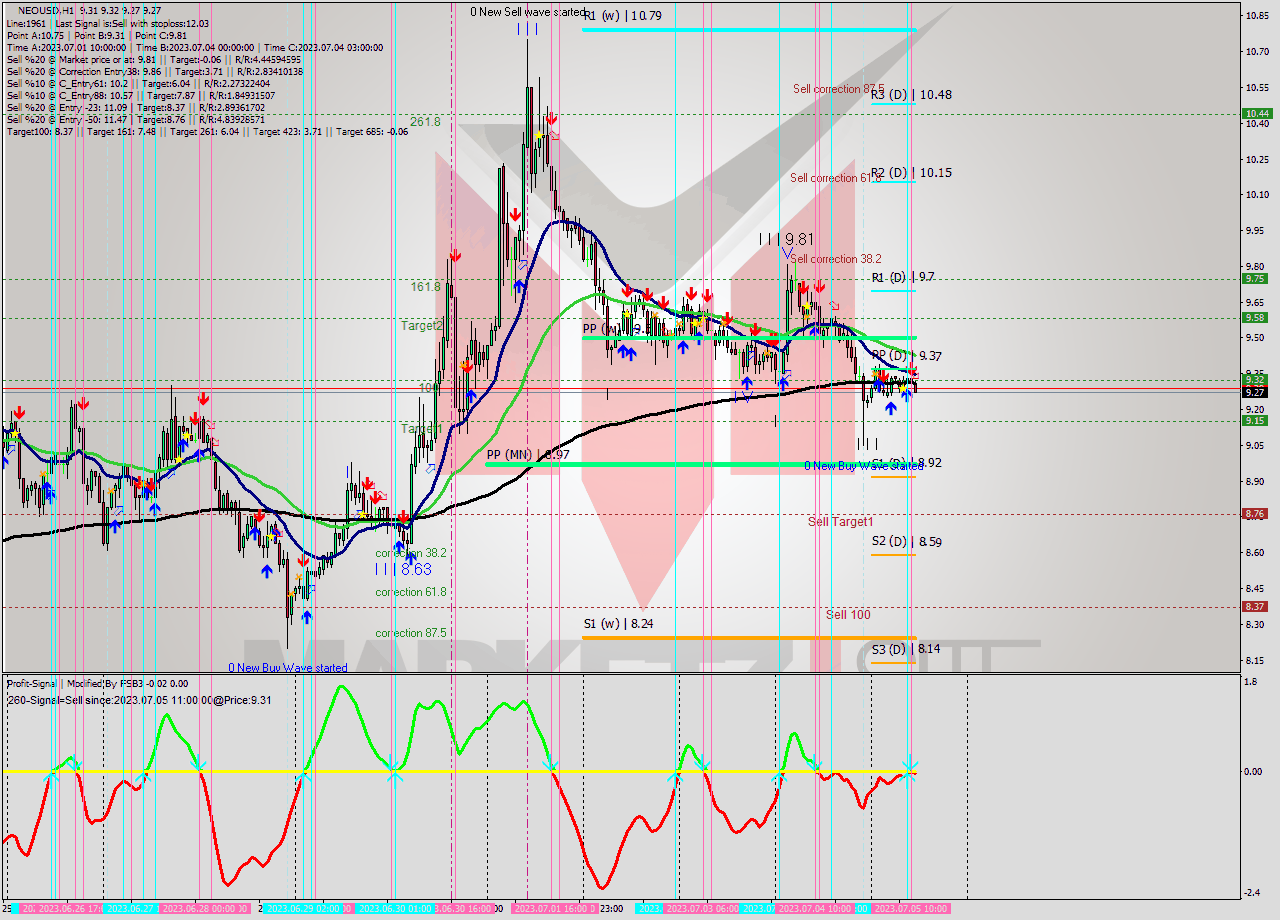Click the '2023.07.04 10:00' time marker

[x=814, y=909]
